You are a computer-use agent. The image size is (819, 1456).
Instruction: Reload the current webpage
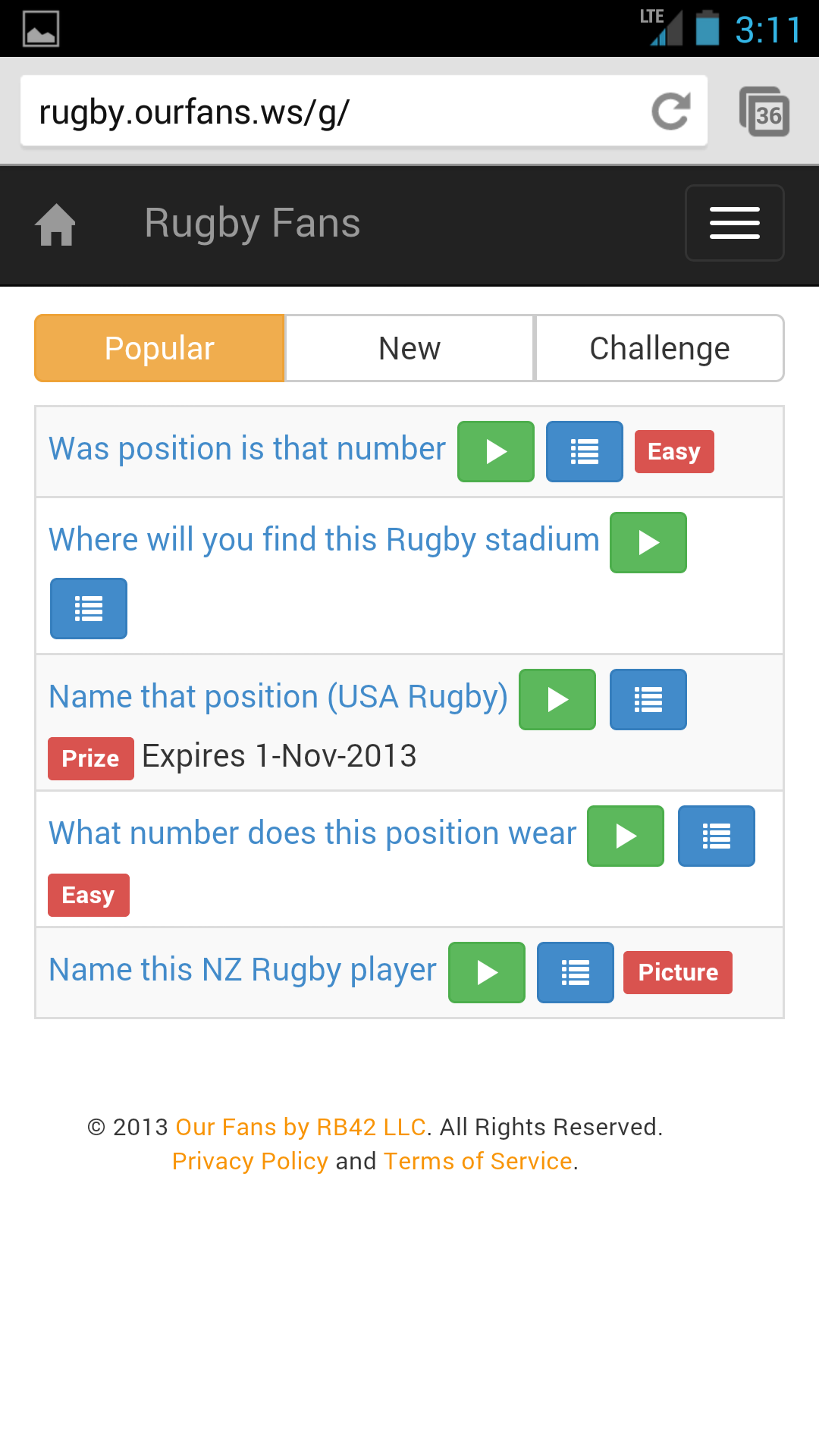pos(670,111)
